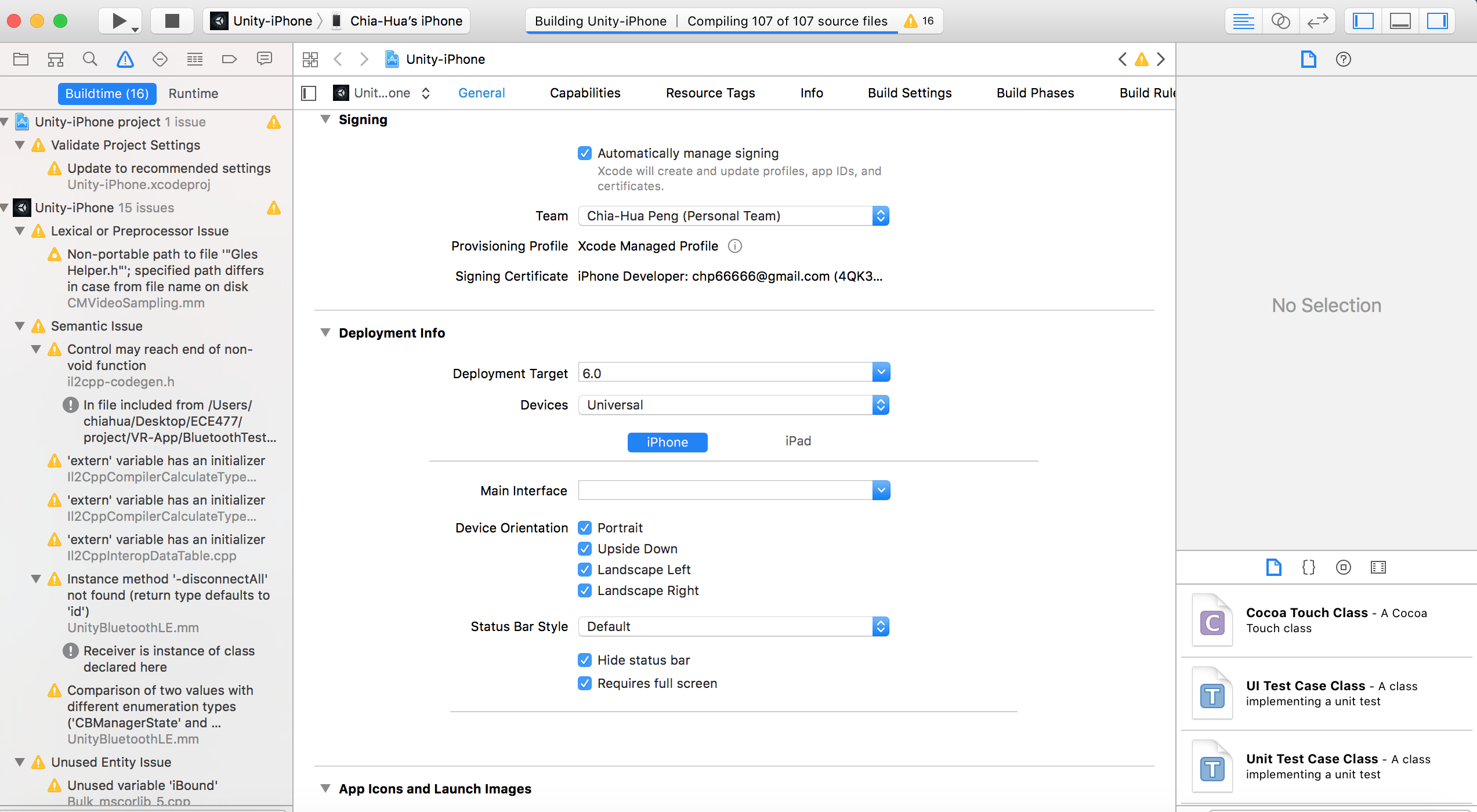
Task: Uncheck Automatically manage signing
Action: (585, 153)
